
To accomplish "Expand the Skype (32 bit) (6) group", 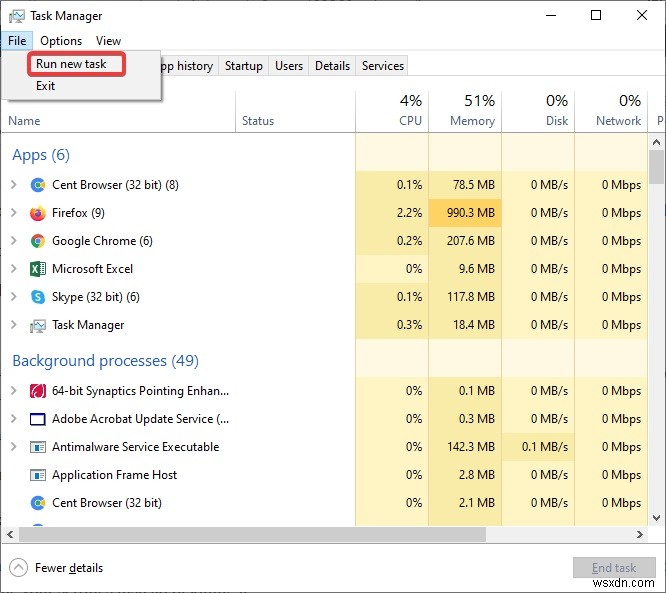I will coord(14,296).
